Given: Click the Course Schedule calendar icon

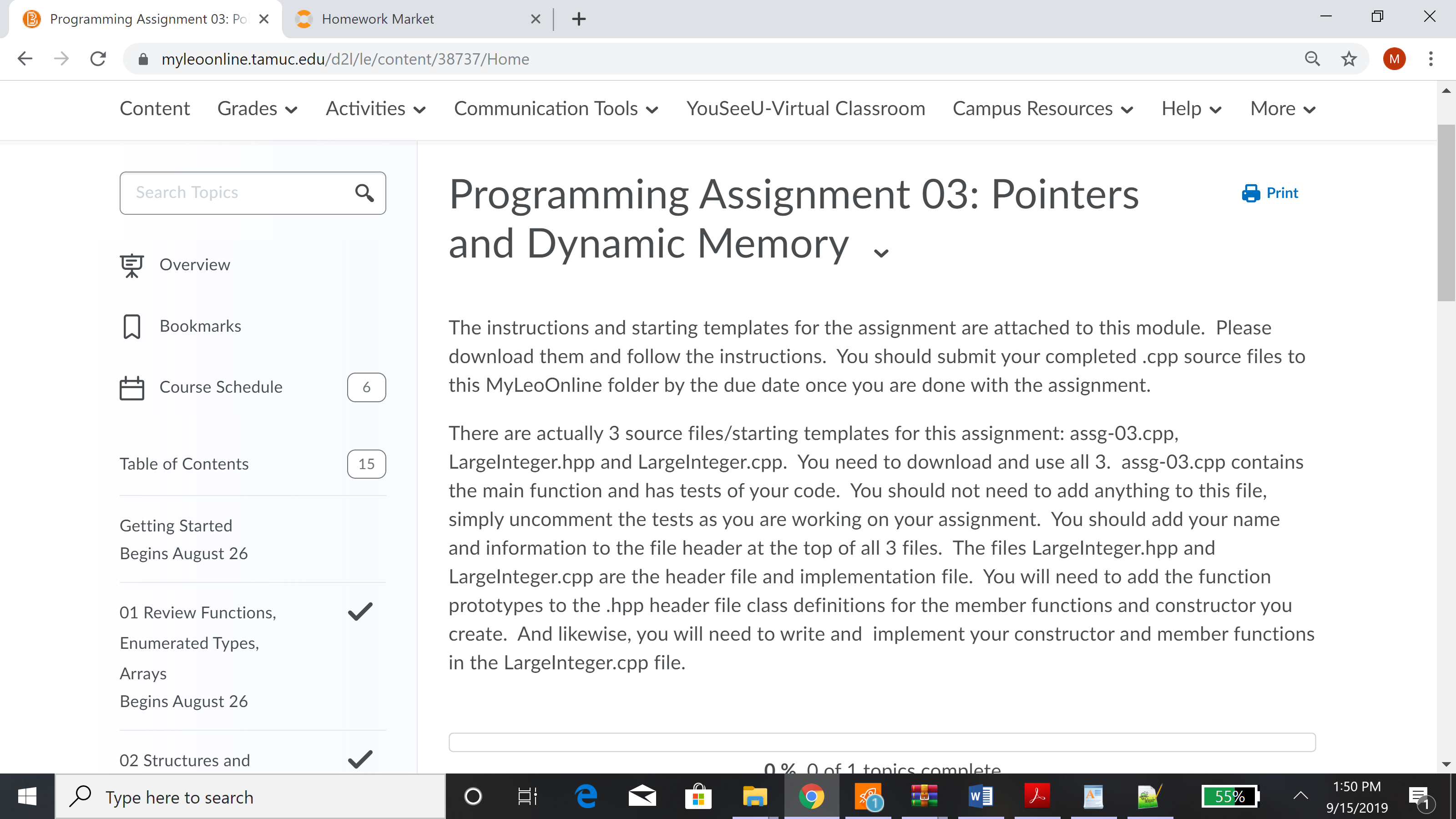Looking at the screenshot, I should click(131, 388).
